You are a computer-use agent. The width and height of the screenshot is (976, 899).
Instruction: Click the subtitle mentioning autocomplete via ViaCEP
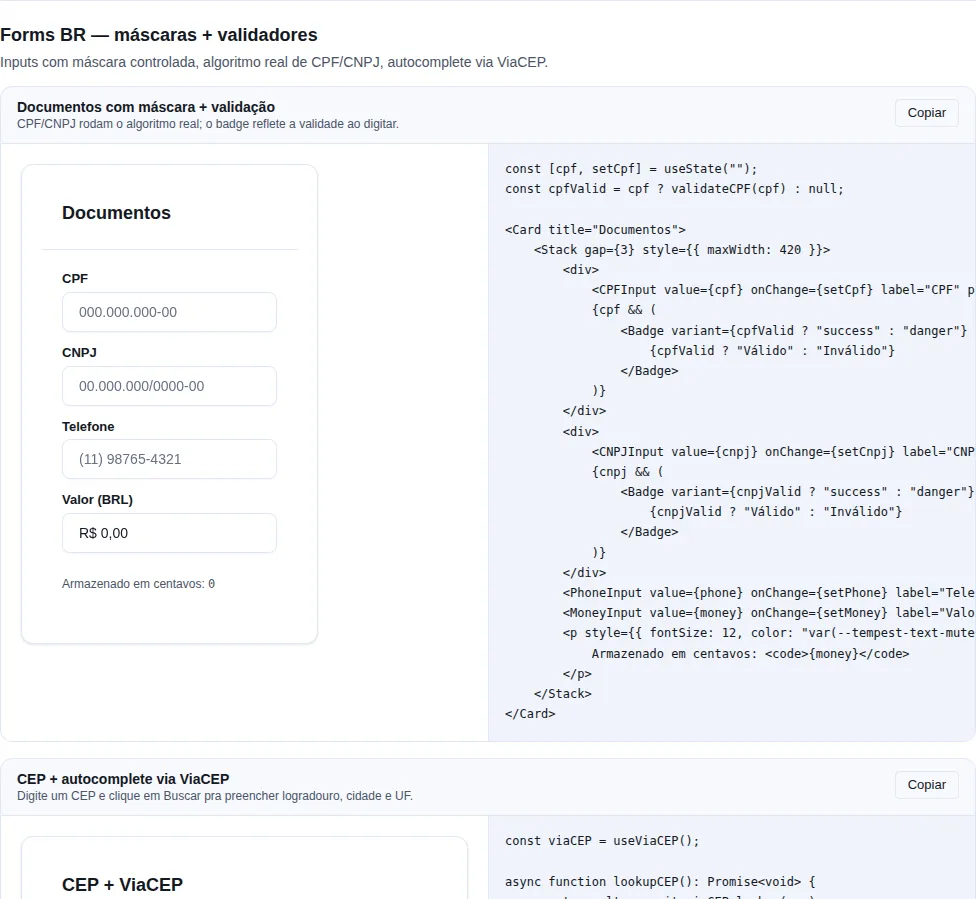click(274, 62)
